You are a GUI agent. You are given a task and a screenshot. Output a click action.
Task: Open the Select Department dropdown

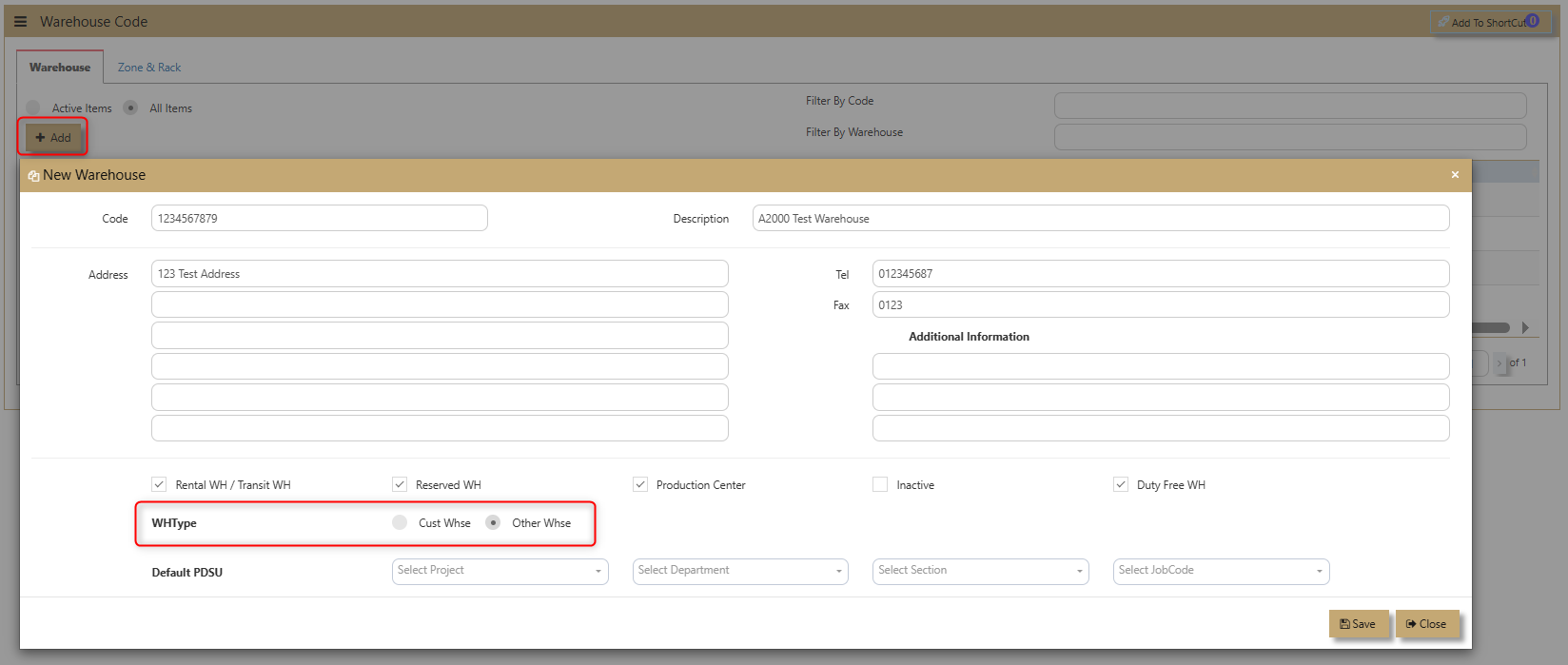point(740,571)
